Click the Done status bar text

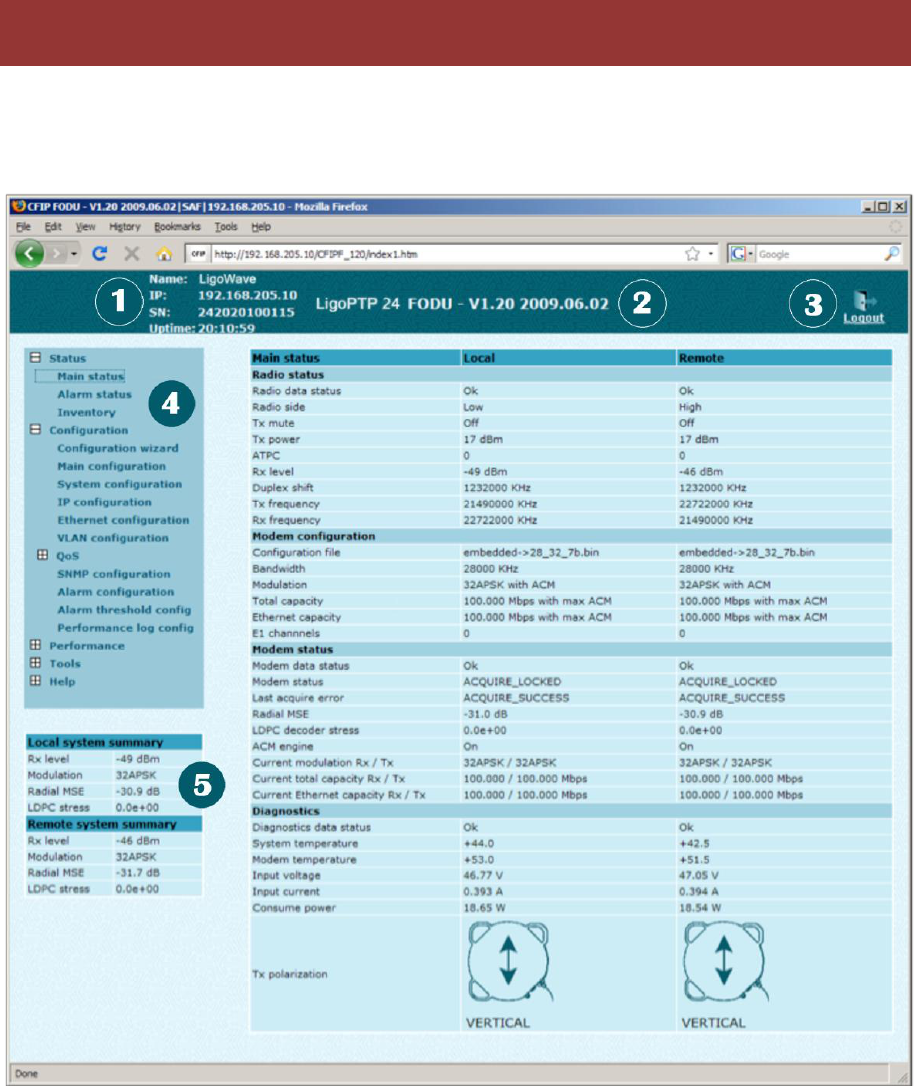pos(26,1074)
